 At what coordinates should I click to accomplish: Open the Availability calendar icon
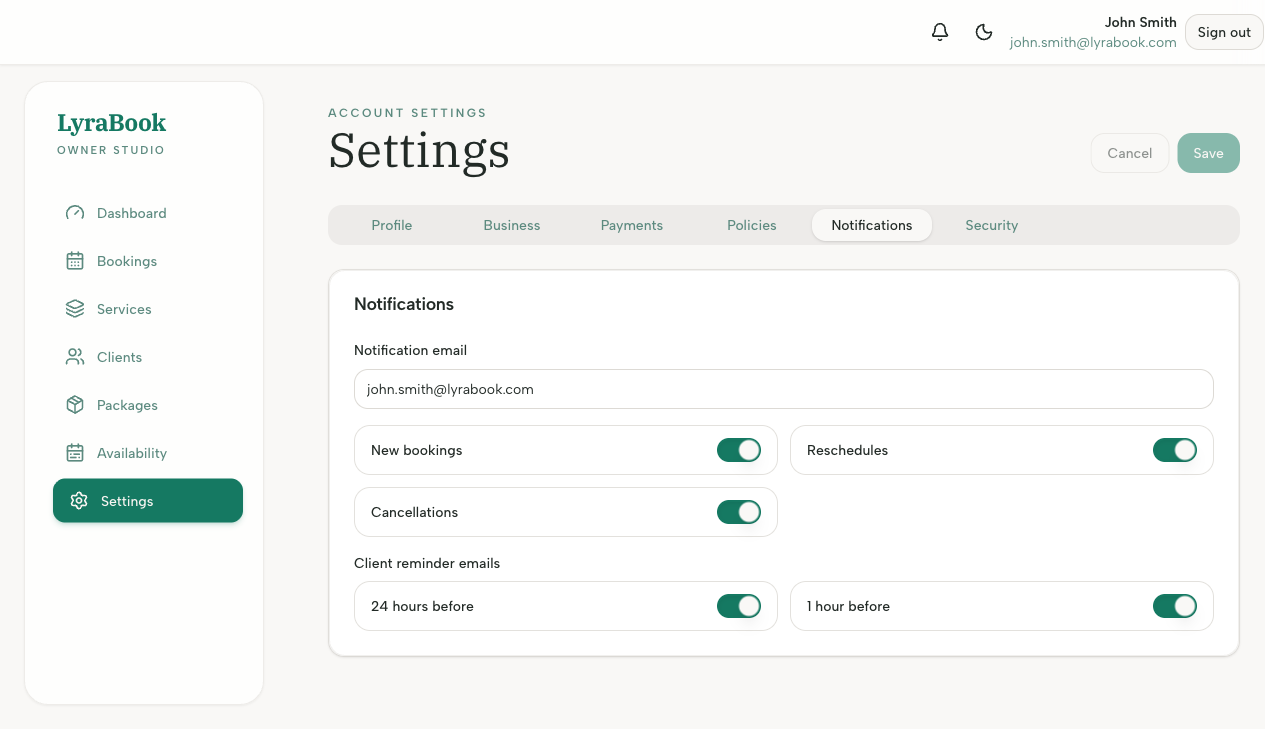pos(75,453)
